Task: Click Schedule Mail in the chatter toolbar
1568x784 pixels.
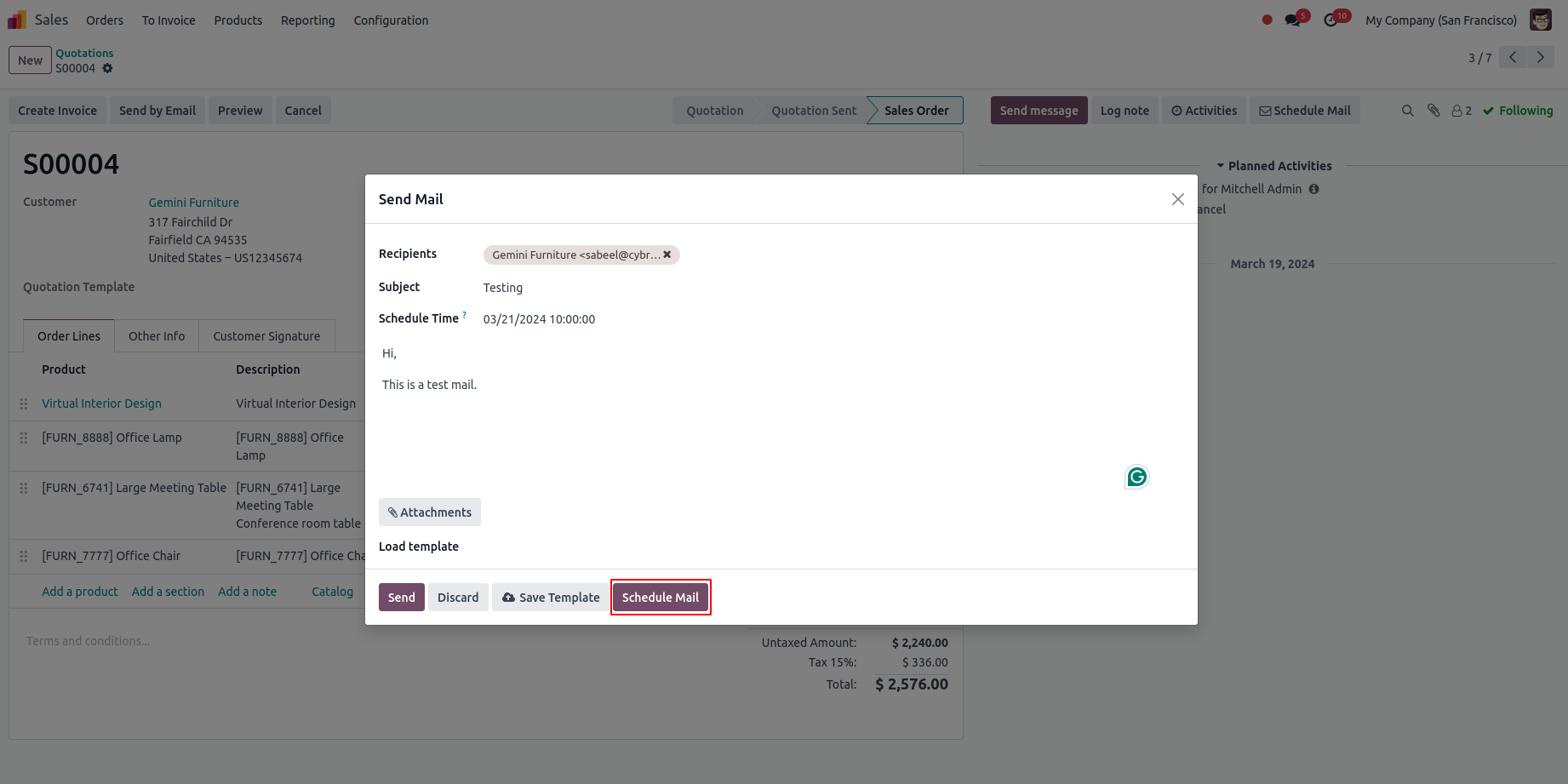Action: (1305, 111)
